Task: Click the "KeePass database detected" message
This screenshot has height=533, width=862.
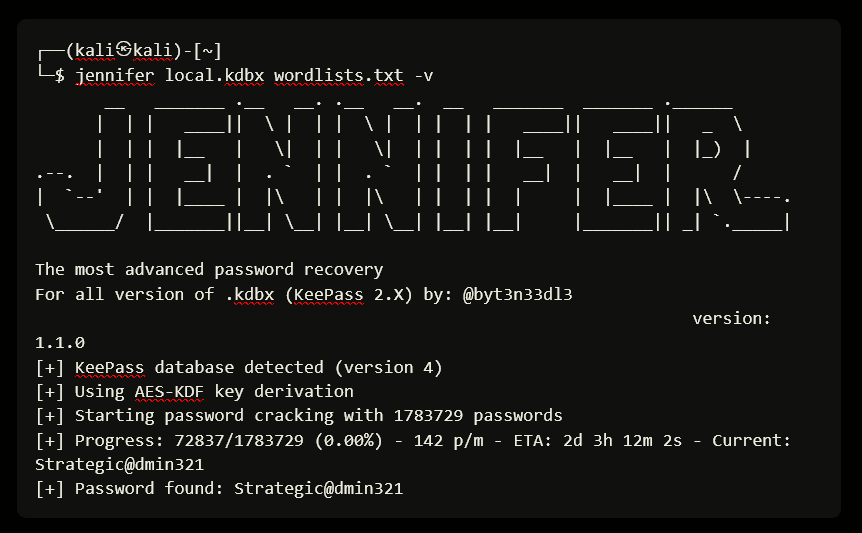Action: [199, 367]
